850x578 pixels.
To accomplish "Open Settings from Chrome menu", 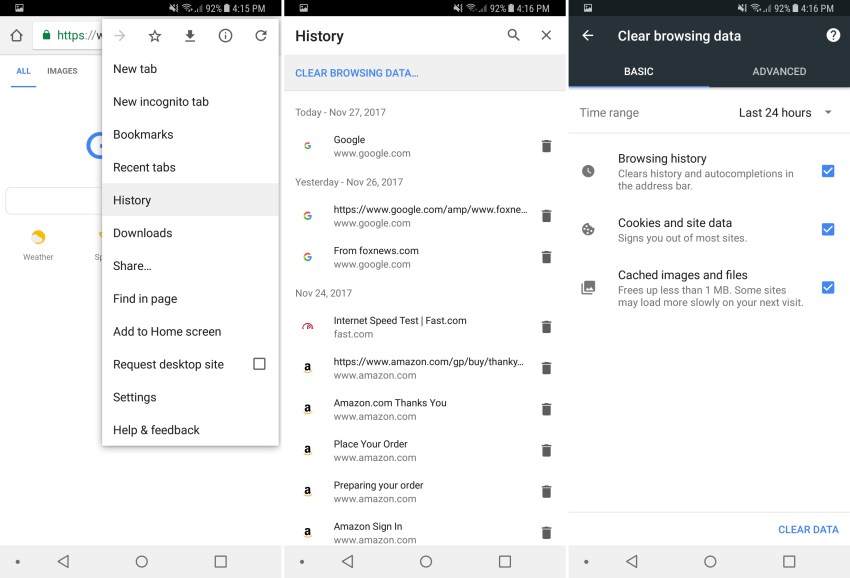I will point(190,397).
